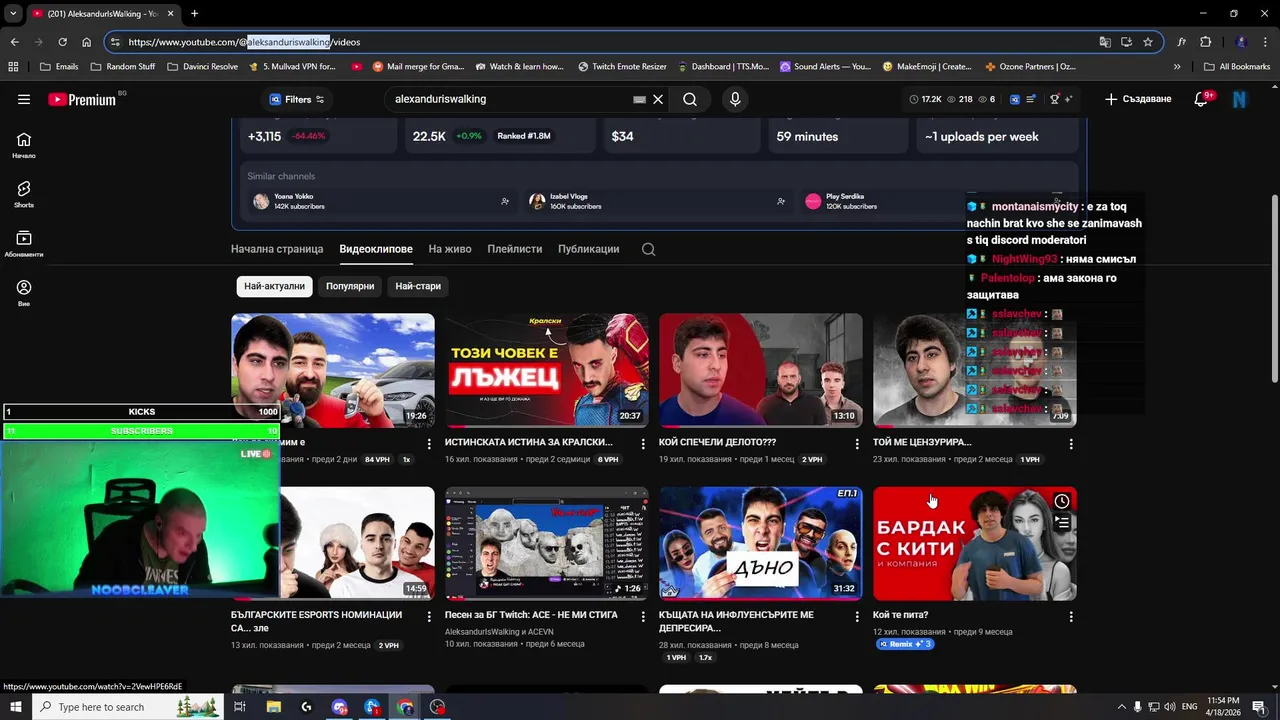The width and height of the screenshot is (1280, 720).
Task: Open the Remix +3 badge
Action: (x=905, y=644)
